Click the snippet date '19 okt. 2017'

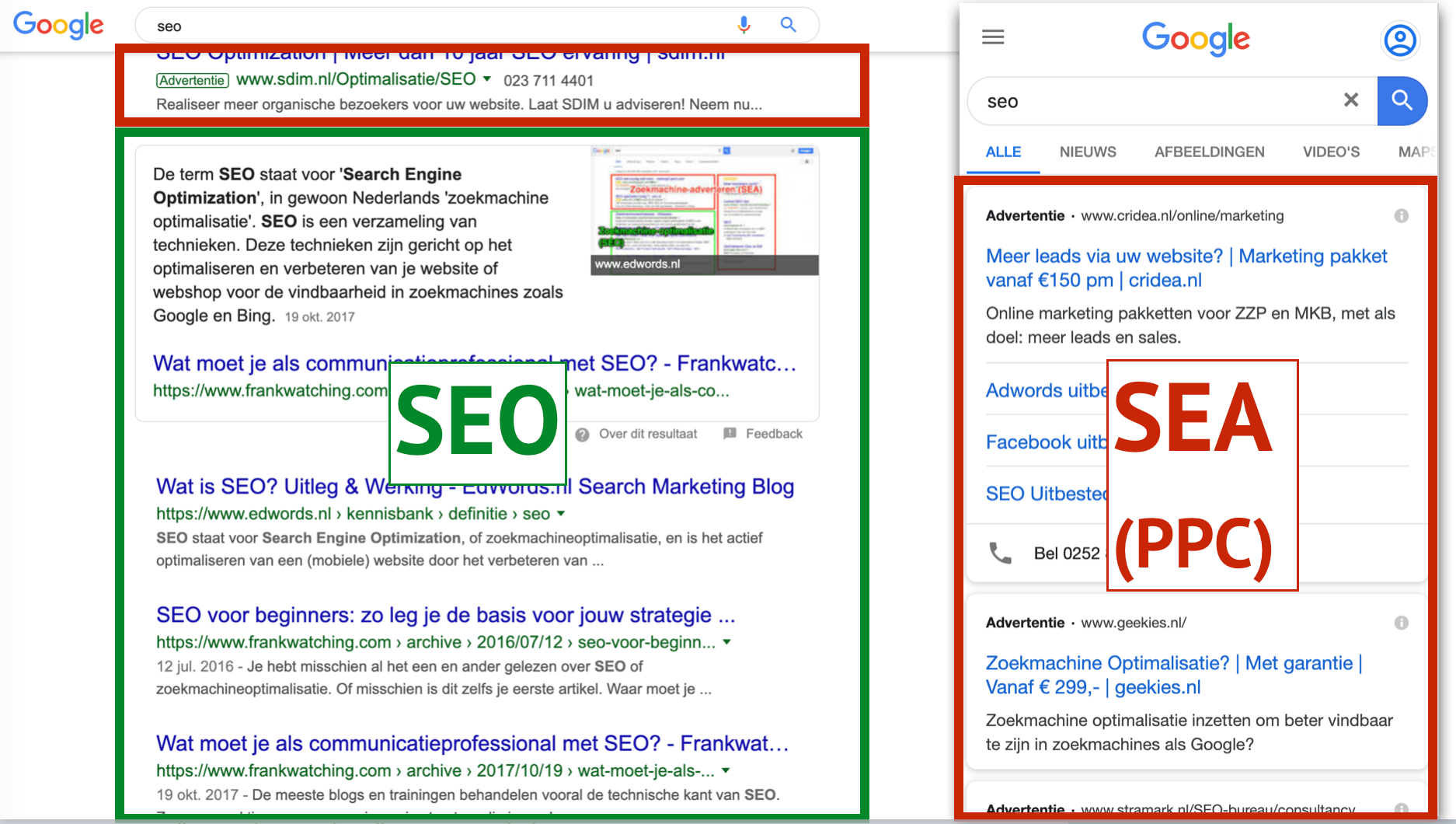coord(319,317)
